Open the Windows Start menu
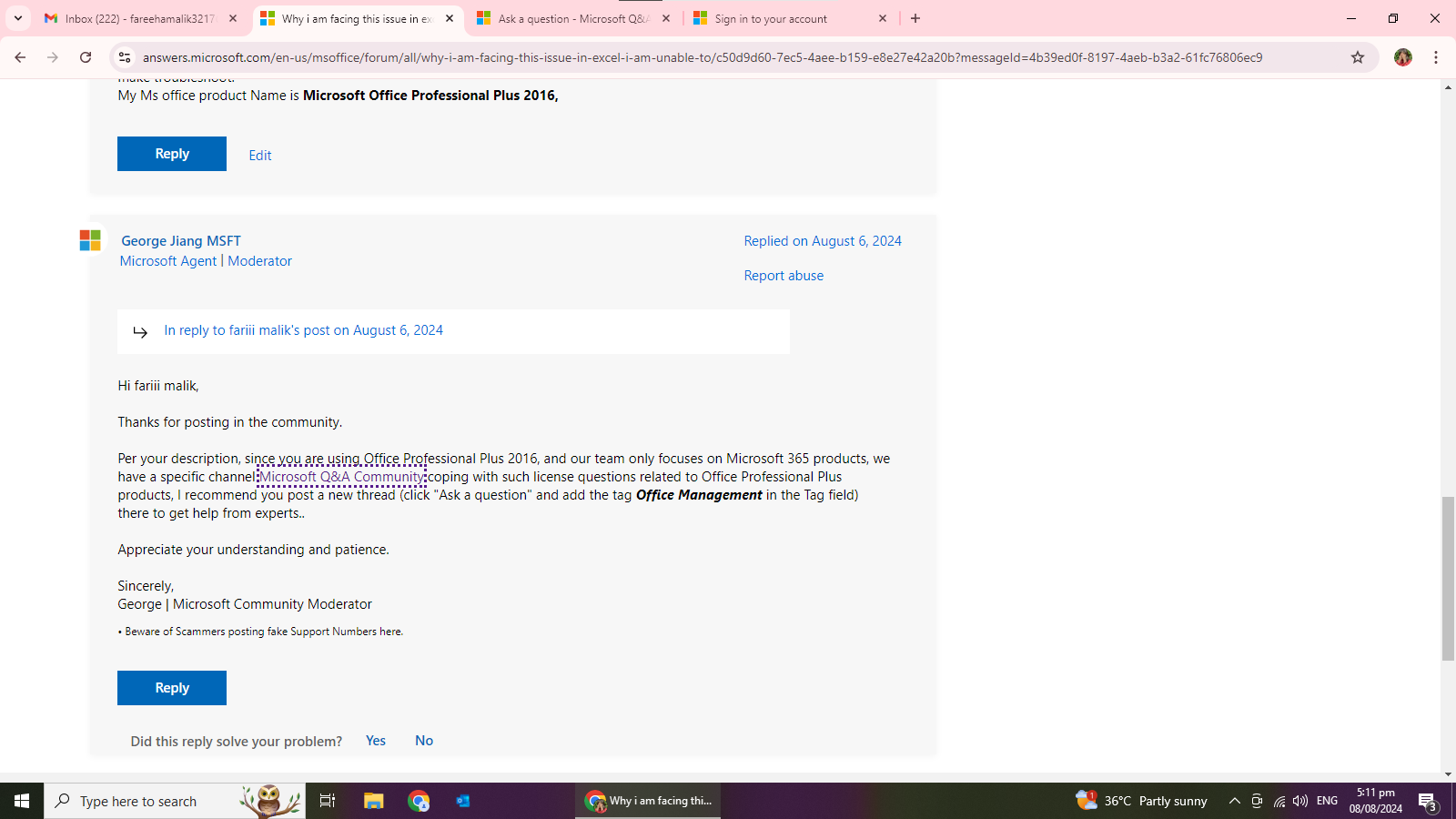Viewport: 1456px width, 819px height. click(x=22, y=801)
